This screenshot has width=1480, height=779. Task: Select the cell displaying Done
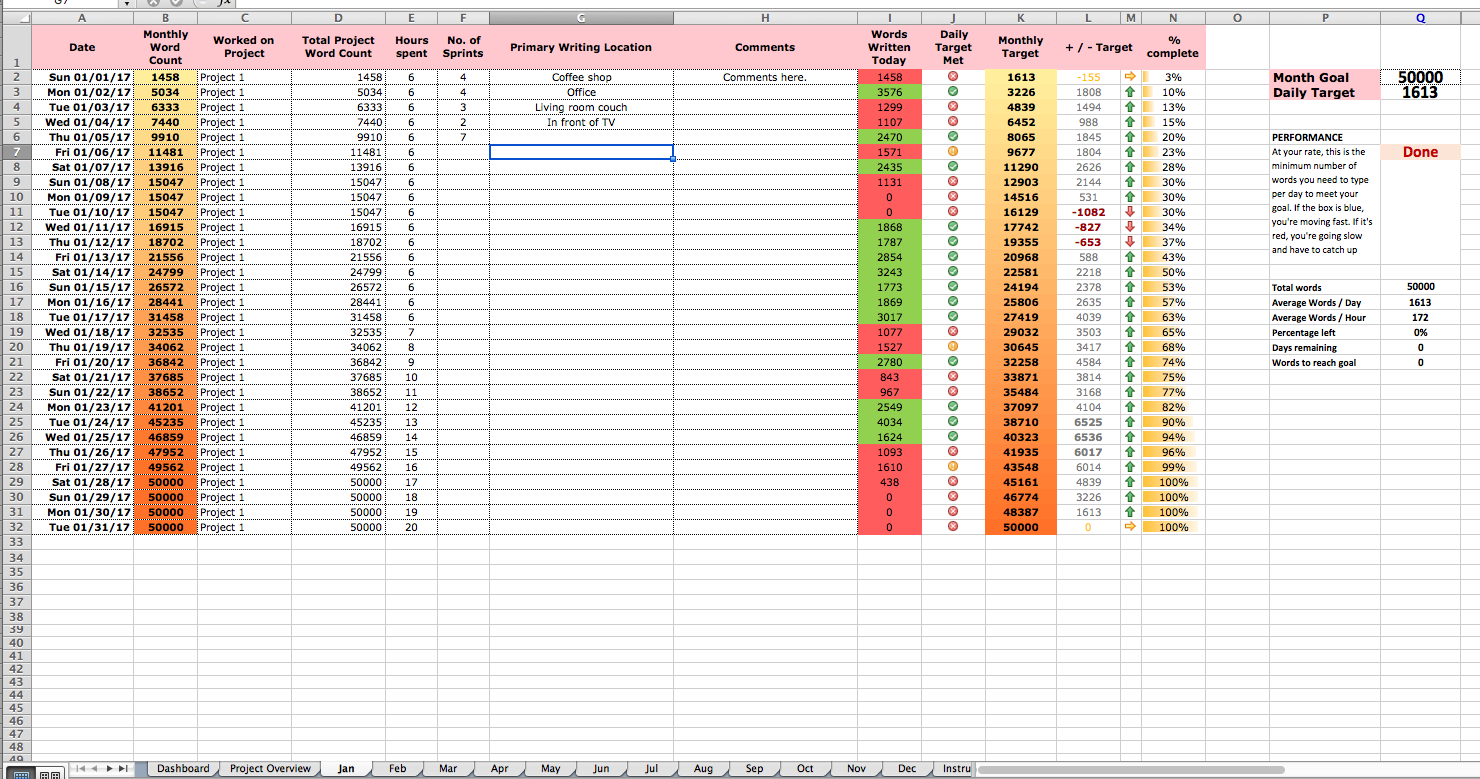coord(1419,150)
